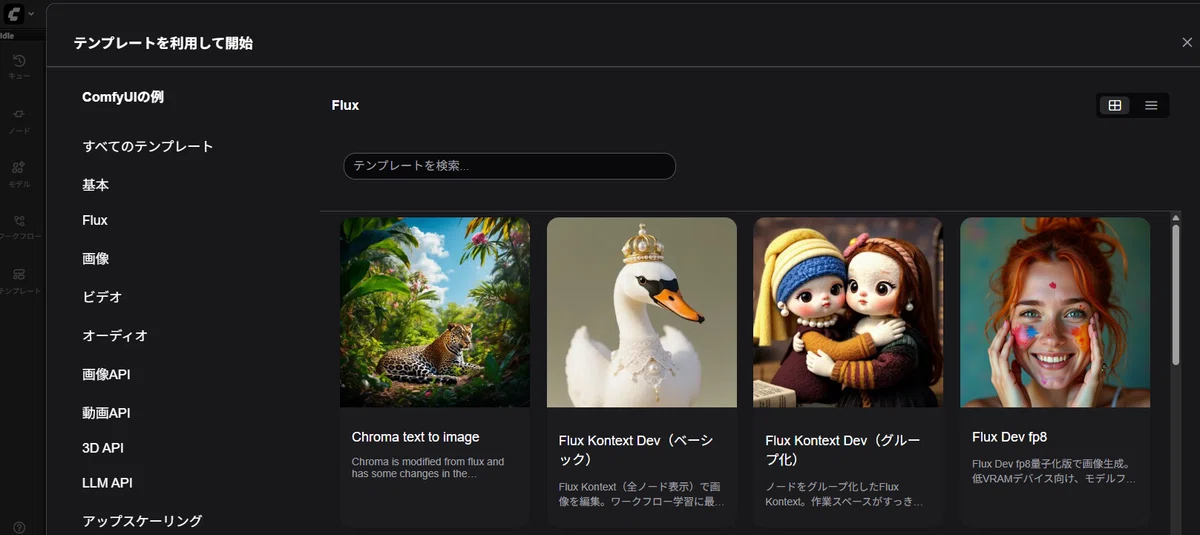Image resolution: width=1200 pixels, height=535 pixels.
Task: Select the Flux template category
Action: [95, 220]
